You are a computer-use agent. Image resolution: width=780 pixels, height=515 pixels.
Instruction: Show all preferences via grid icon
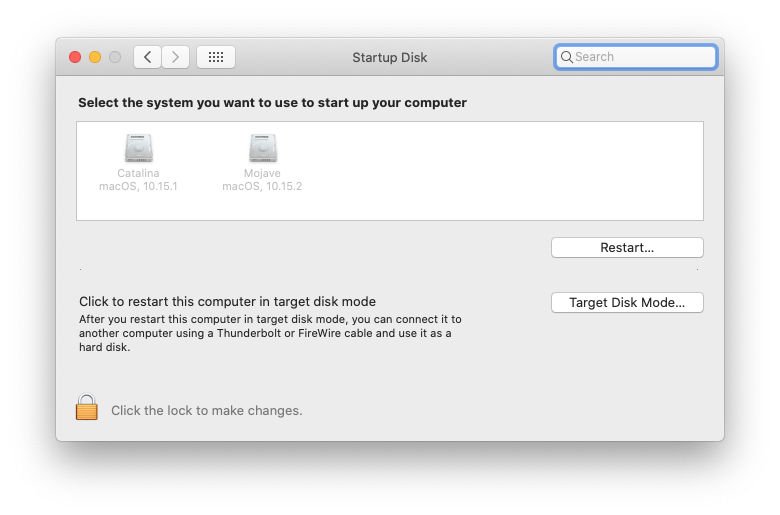tap(216, 57)
